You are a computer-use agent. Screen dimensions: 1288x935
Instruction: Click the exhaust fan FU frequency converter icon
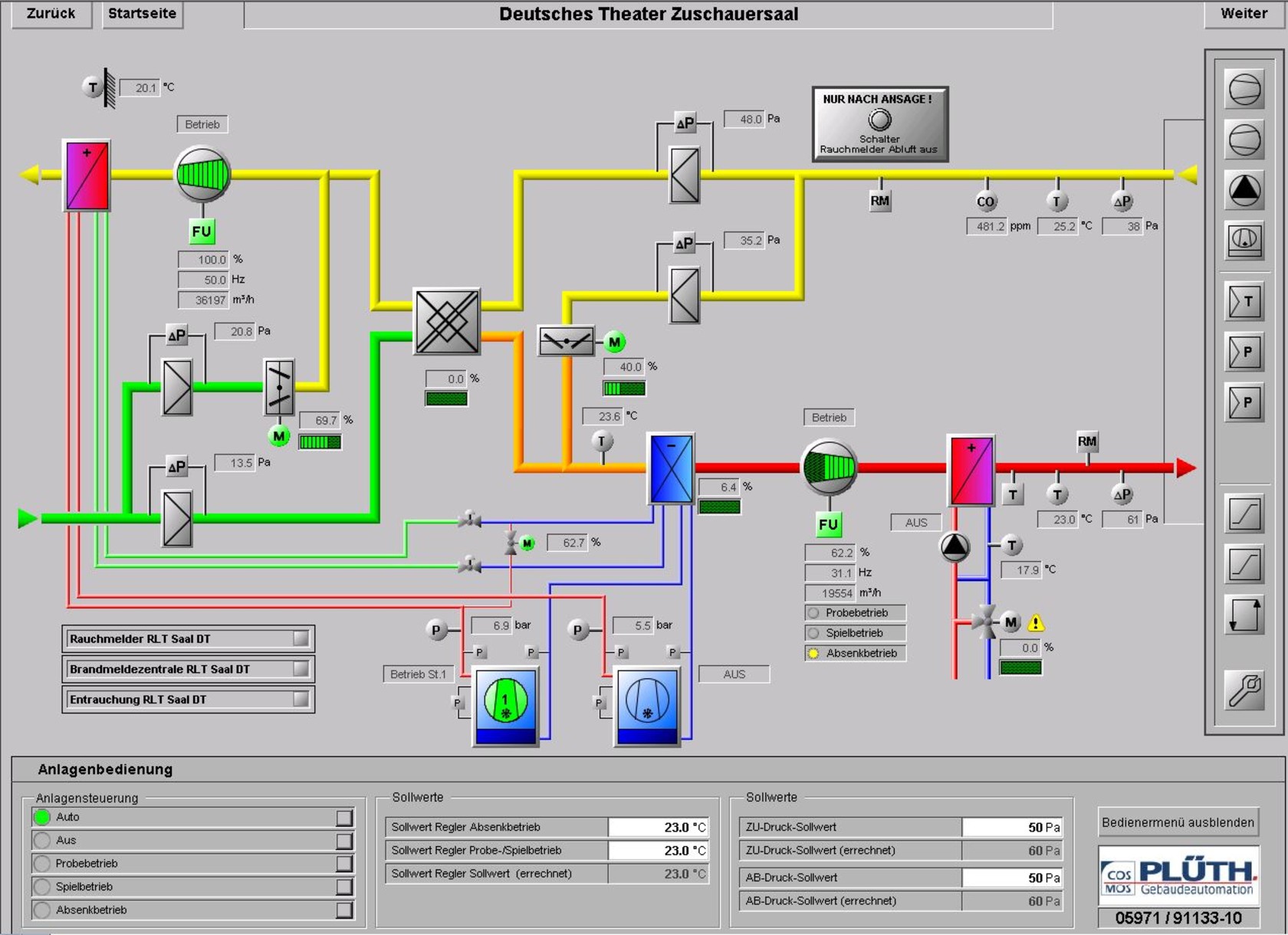click(x=202, y=231)
